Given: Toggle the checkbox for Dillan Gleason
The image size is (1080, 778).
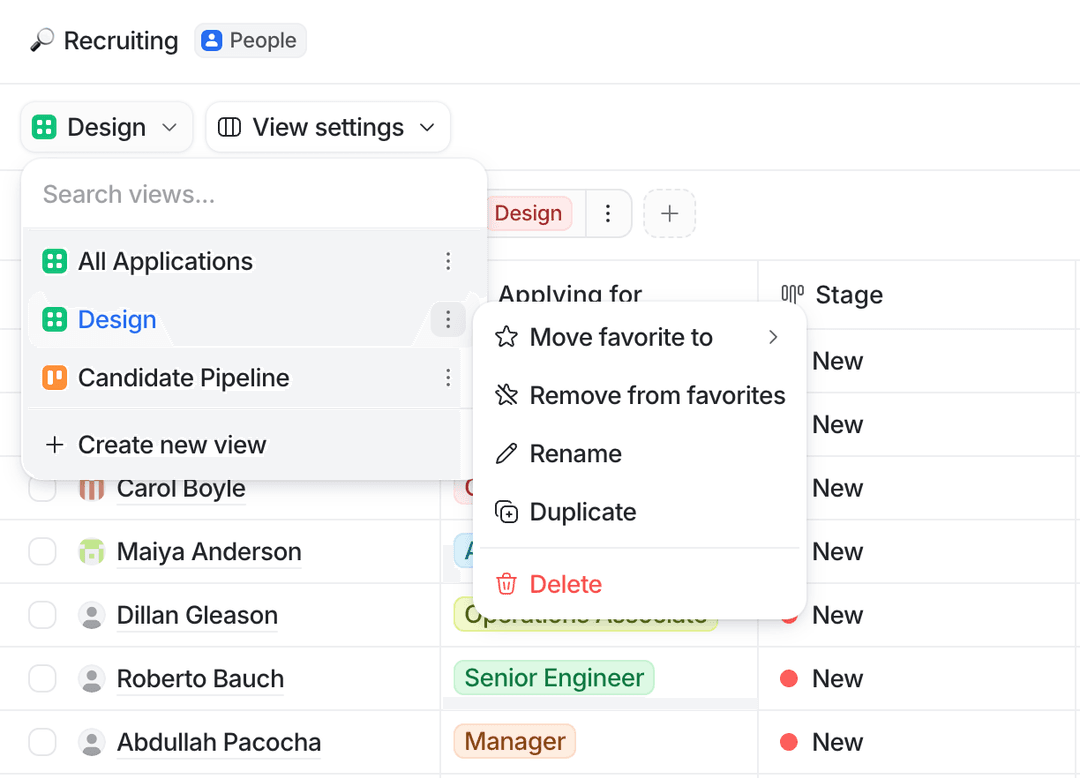Looking at the screenshot, I should click(x=42, y=615).
